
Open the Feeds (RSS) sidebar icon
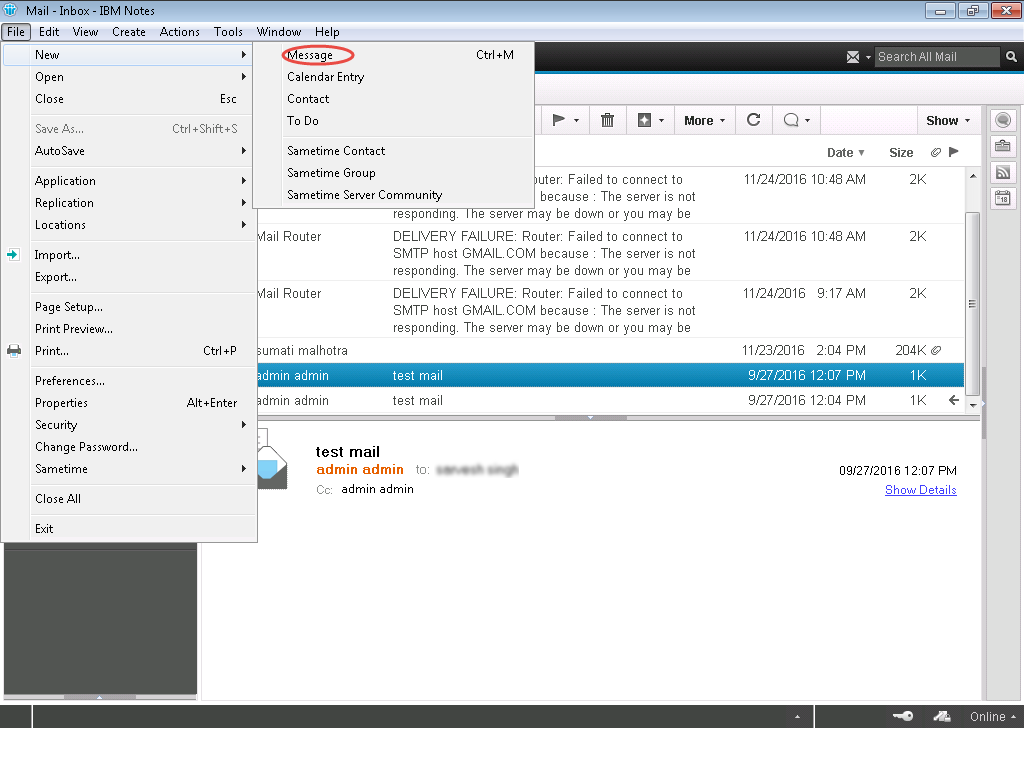click(1002, 172)
